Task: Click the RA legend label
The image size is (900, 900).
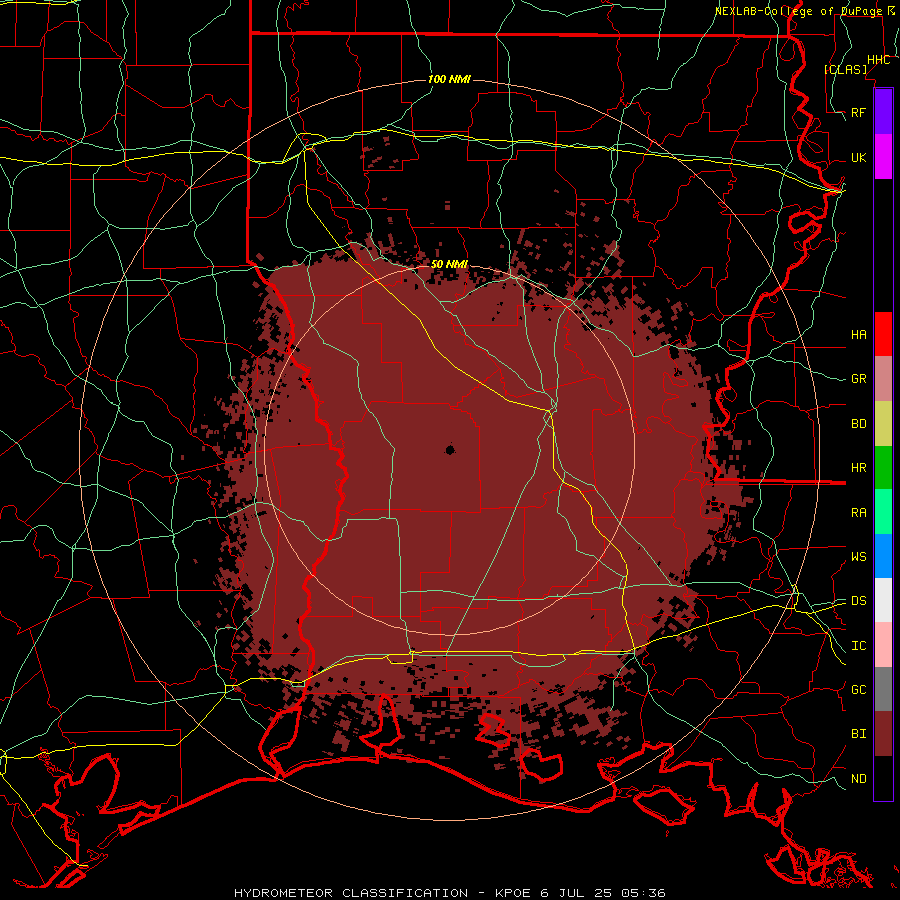Action: [x=859, y=513]
